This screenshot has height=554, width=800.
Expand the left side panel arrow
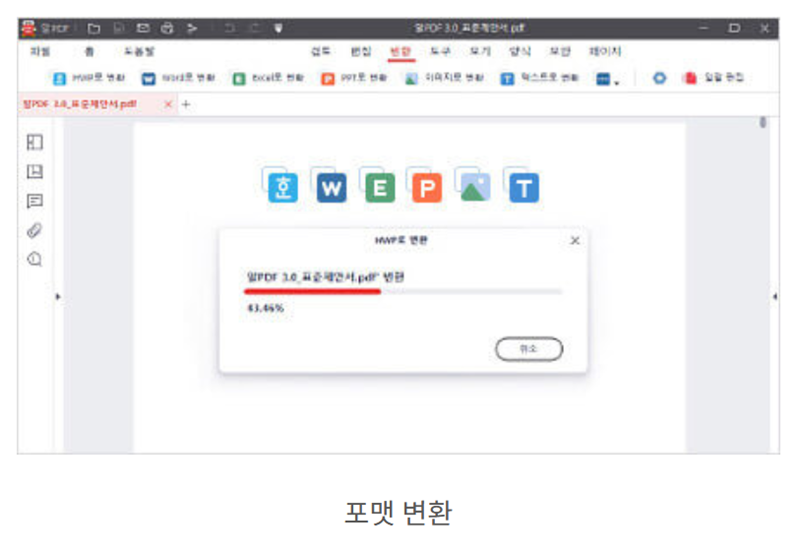(x=58, y=296)
